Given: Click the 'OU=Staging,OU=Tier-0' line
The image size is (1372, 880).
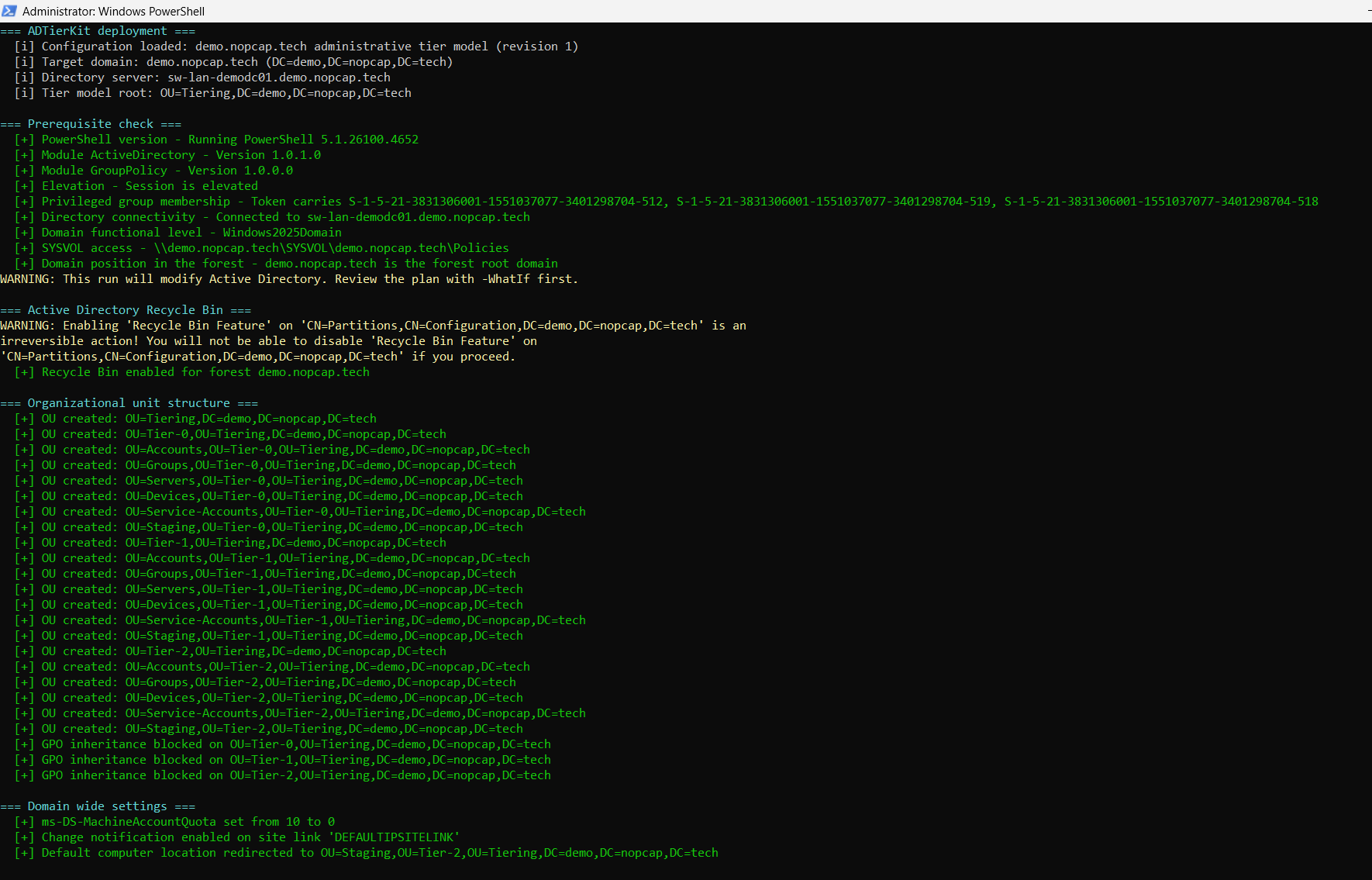Looking at the screenshot, I should (x=268, y=527).
